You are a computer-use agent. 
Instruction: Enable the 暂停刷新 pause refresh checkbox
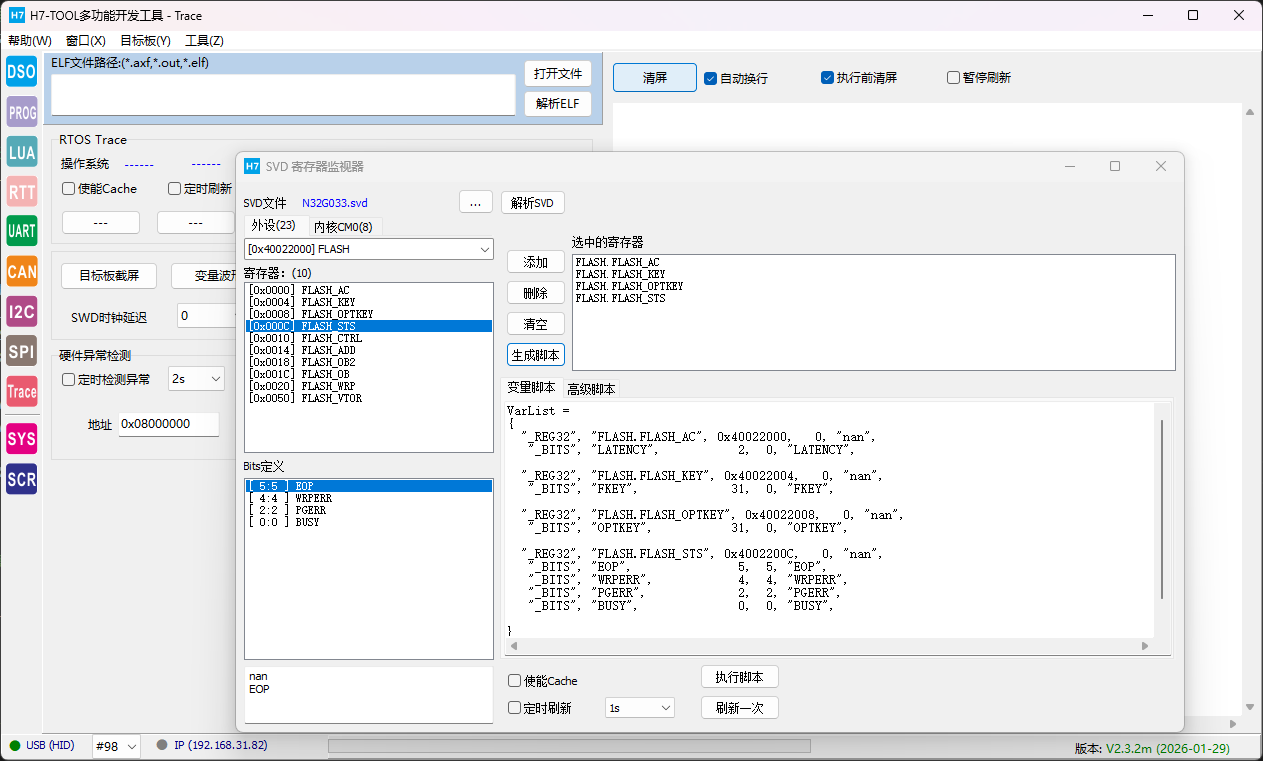coord(954,78)
